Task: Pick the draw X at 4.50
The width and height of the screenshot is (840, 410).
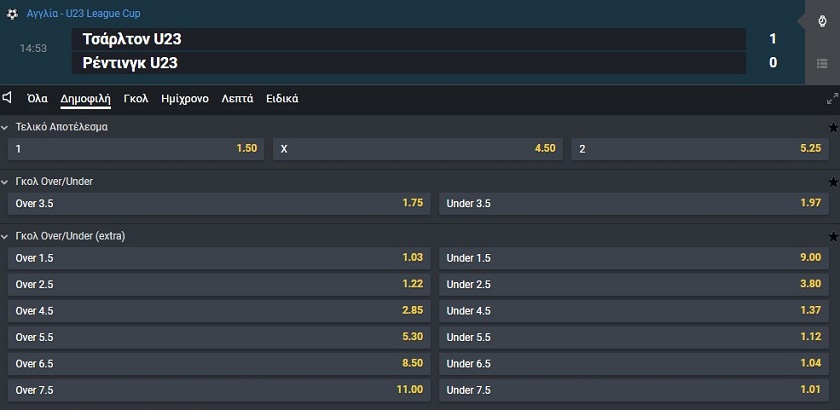Action: pyautogui.click(x=418, y=149)
